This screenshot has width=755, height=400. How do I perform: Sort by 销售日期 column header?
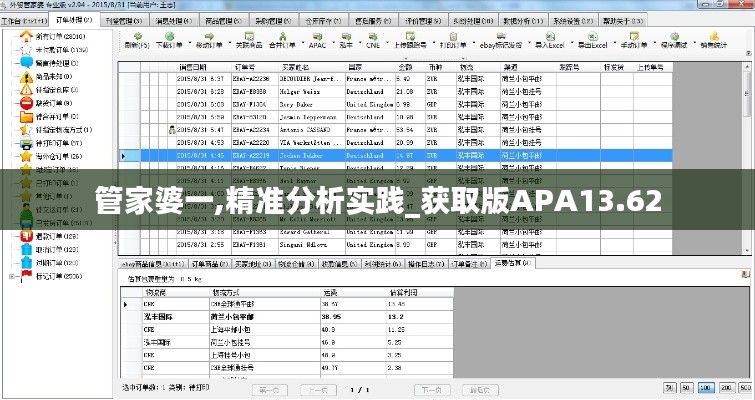pos(203,67)
